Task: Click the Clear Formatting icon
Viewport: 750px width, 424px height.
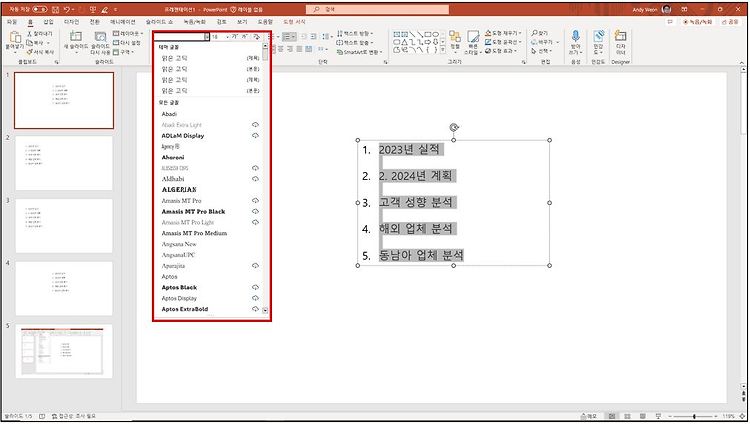Action: point(256,36)
